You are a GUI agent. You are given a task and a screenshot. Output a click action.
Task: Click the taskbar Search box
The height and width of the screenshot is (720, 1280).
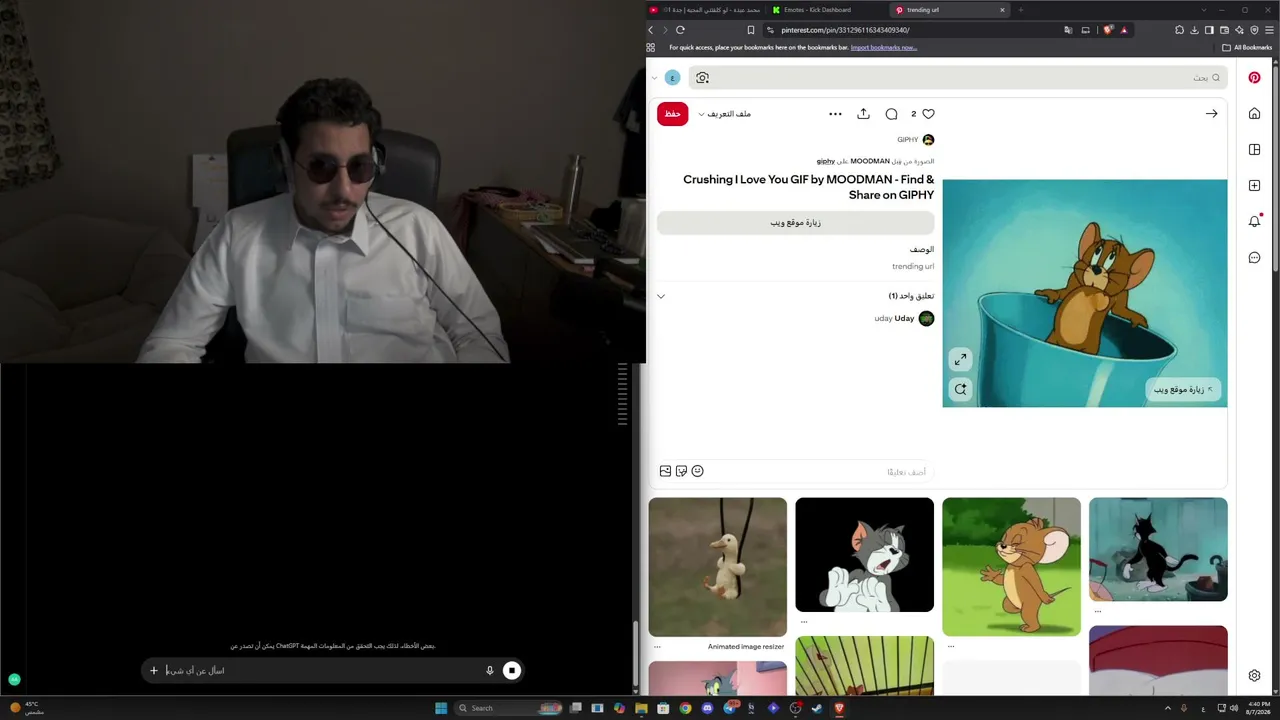click(x=509, y=708)
